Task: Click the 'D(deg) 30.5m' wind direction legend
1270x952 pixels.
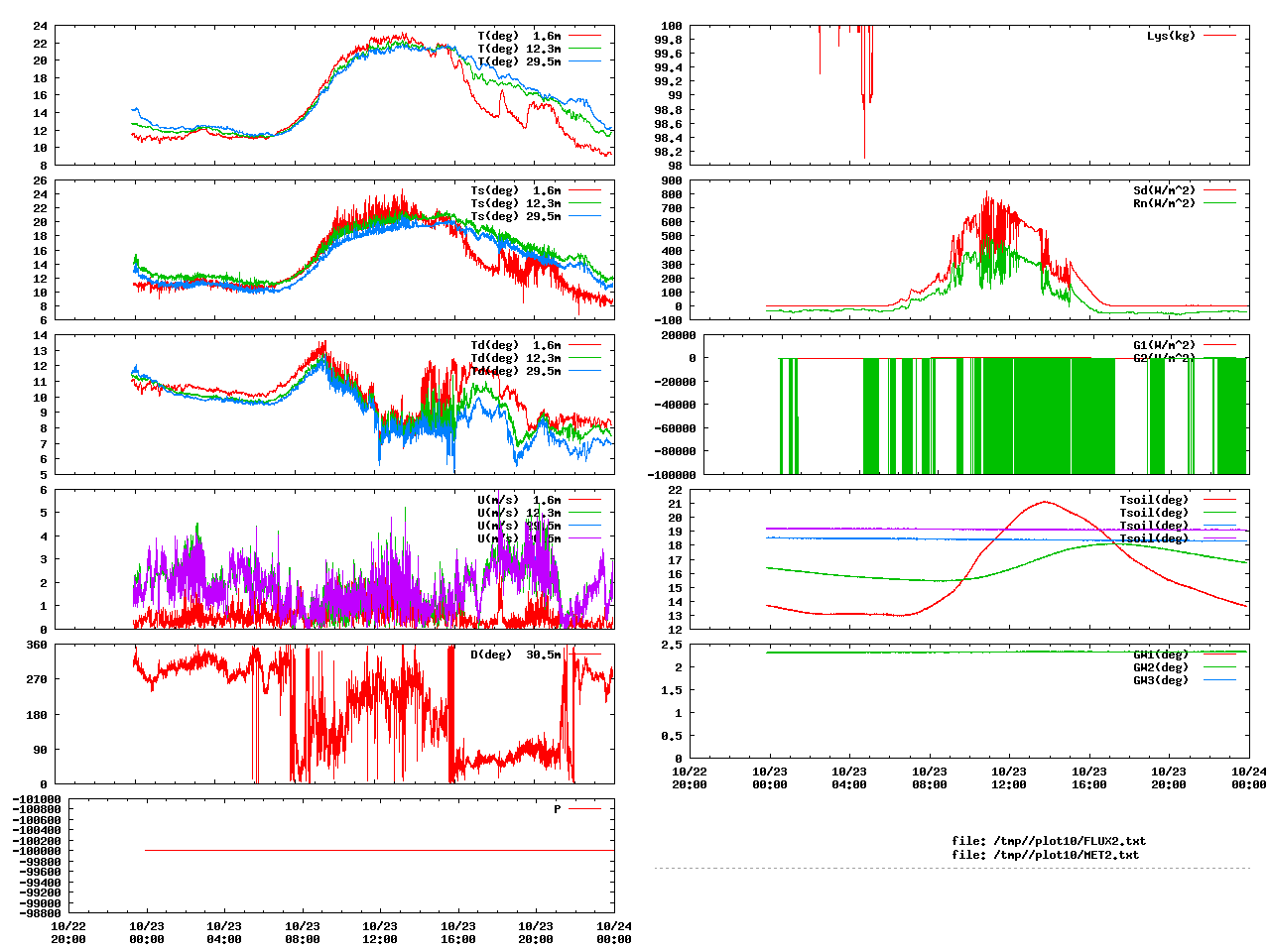Action: (516, 654)
